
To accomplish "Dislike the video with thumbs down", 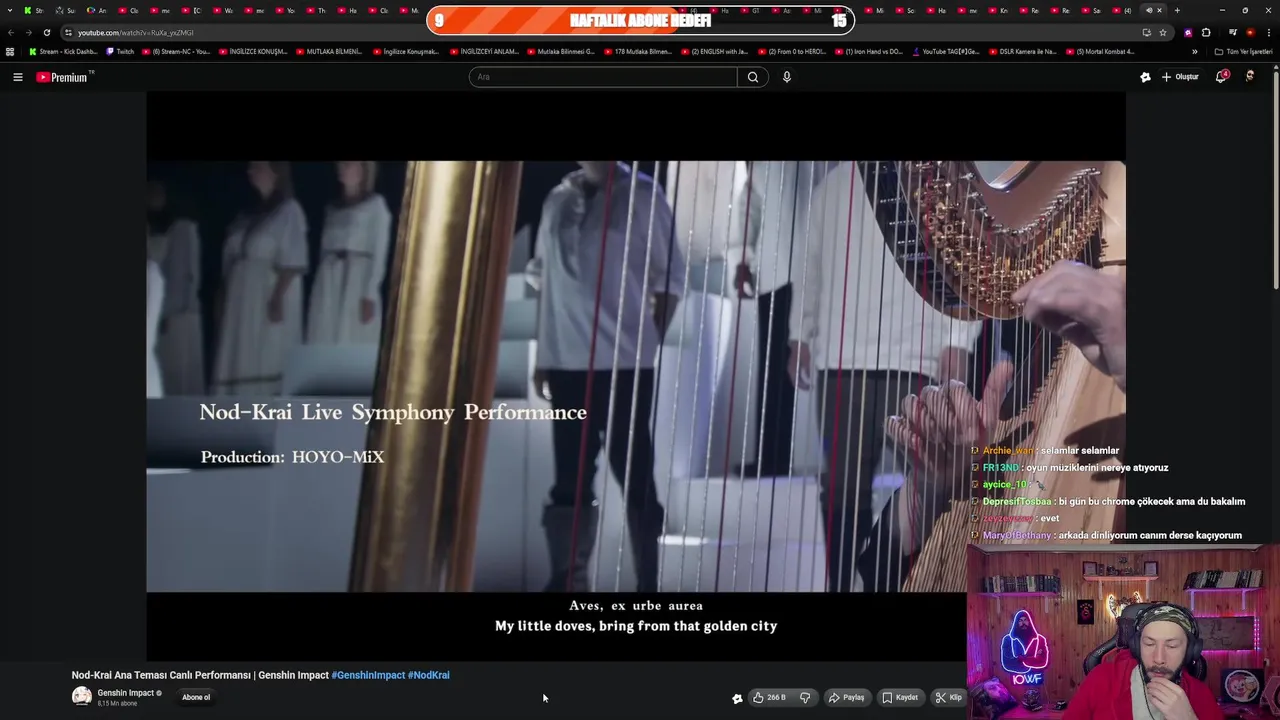I will [x=805, y=698].
